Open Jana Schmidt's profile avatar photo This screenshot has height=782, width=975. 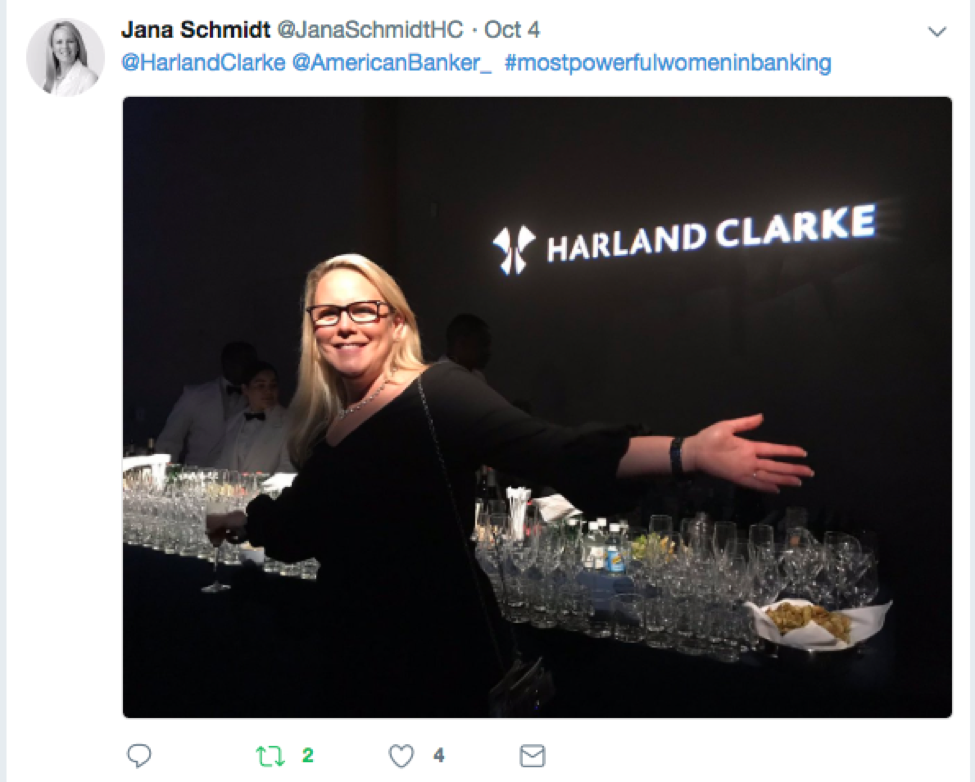(65, 57)
